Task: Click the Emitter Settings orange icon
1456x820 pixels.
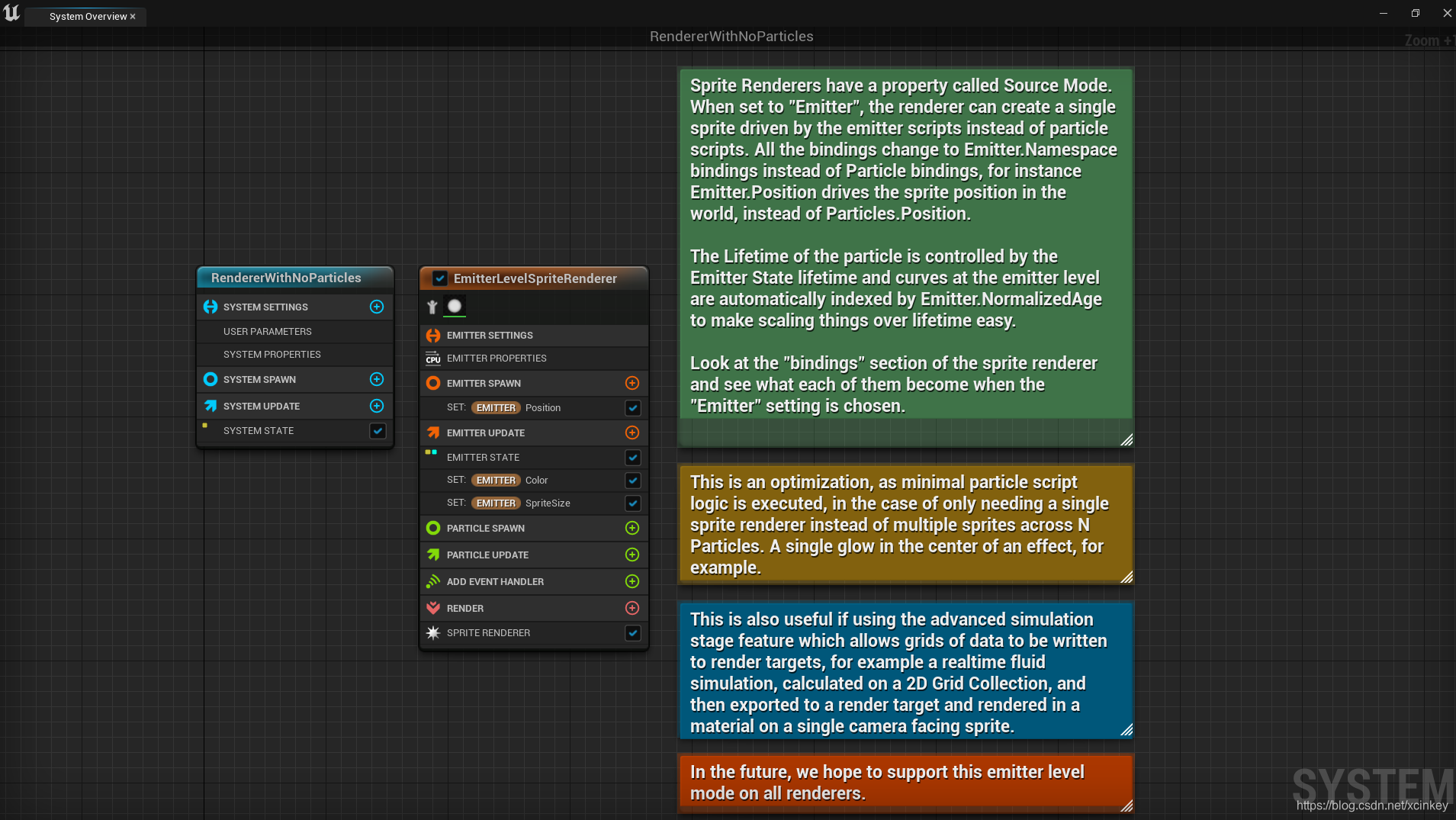Action: pos(433,335)
